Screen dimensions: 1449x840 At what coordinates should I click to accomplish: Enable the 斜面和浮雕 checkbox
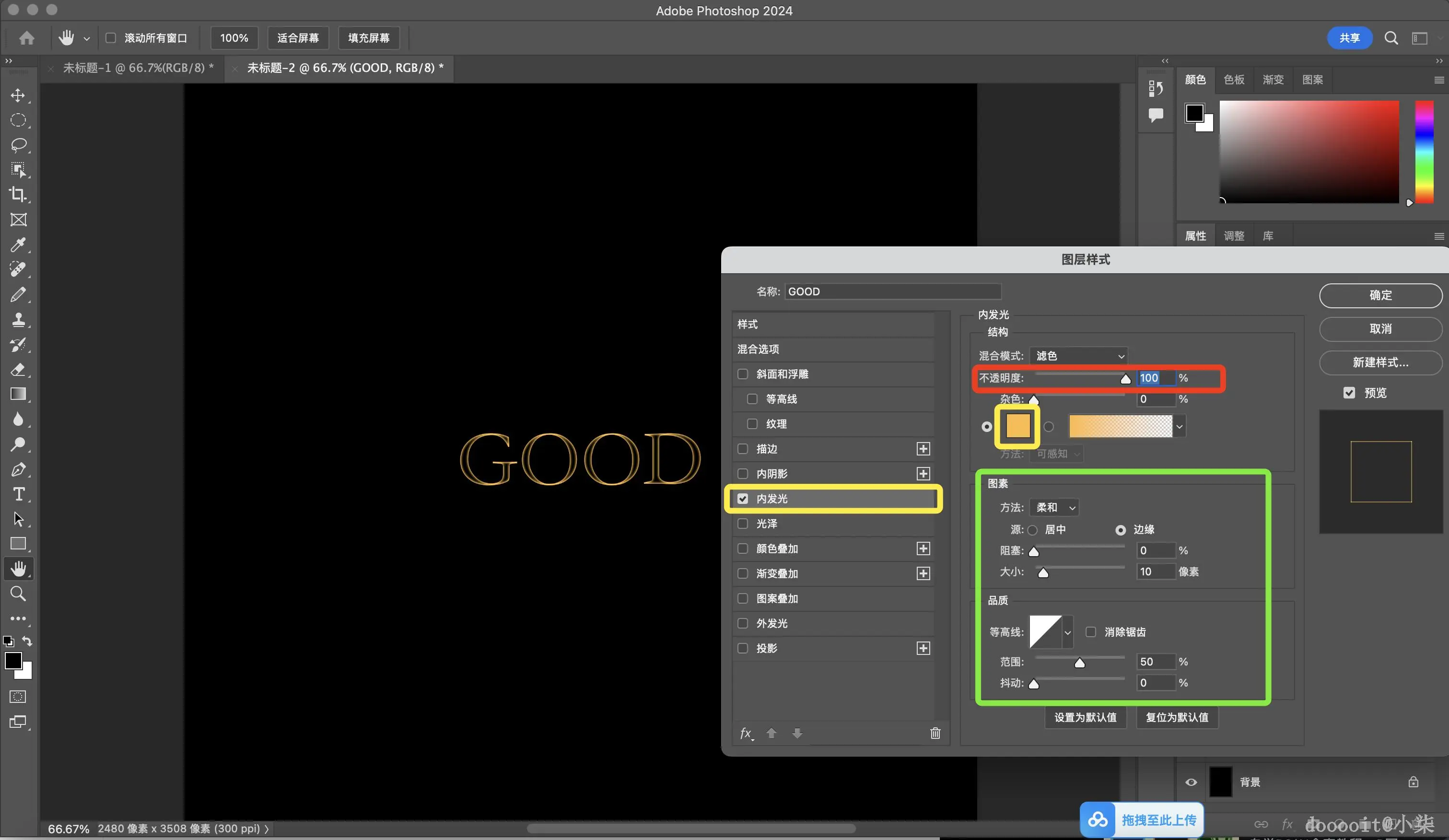point(743,374)
